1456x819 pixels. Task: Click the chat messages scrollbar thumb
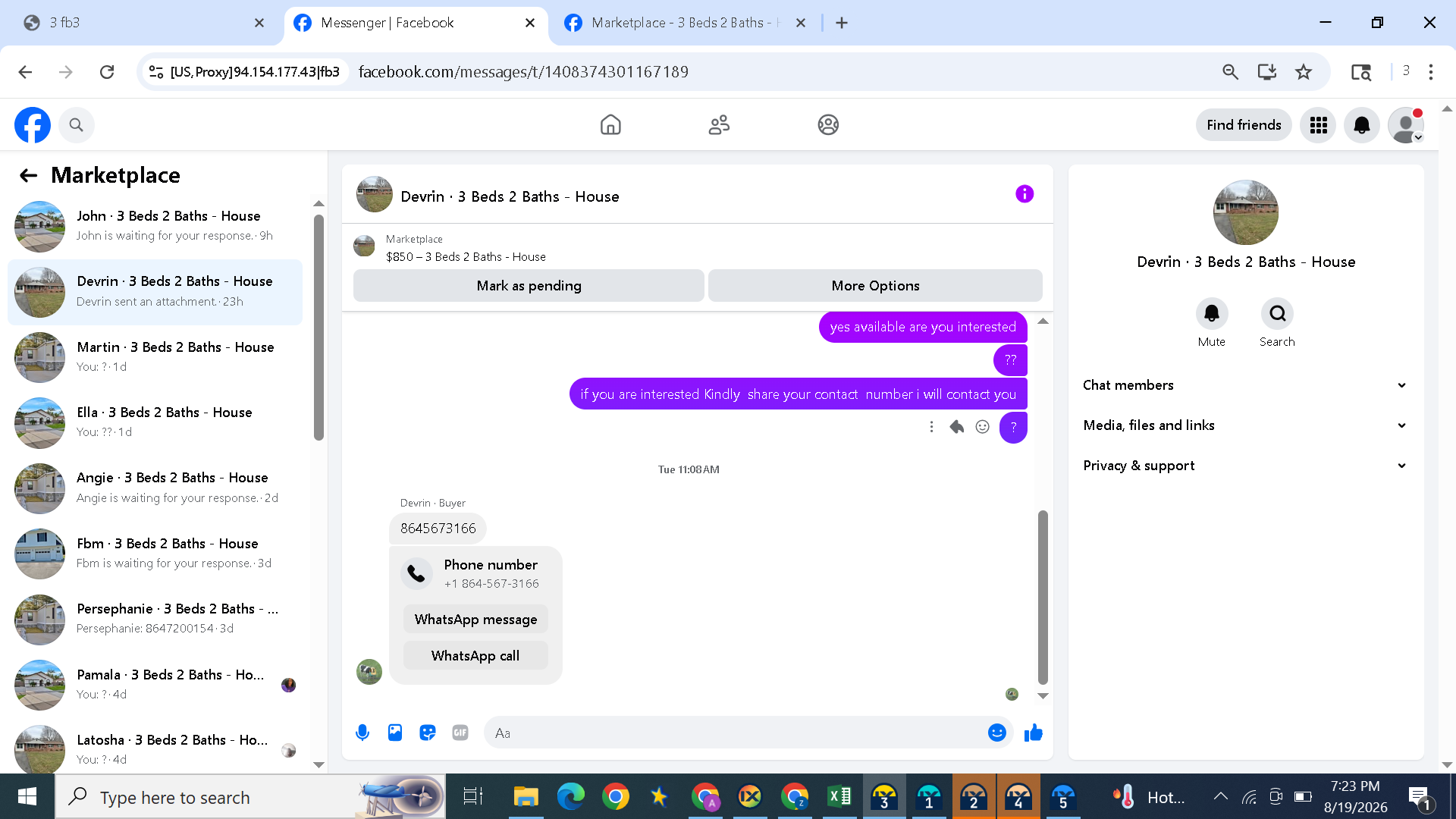pos(1043,598)
